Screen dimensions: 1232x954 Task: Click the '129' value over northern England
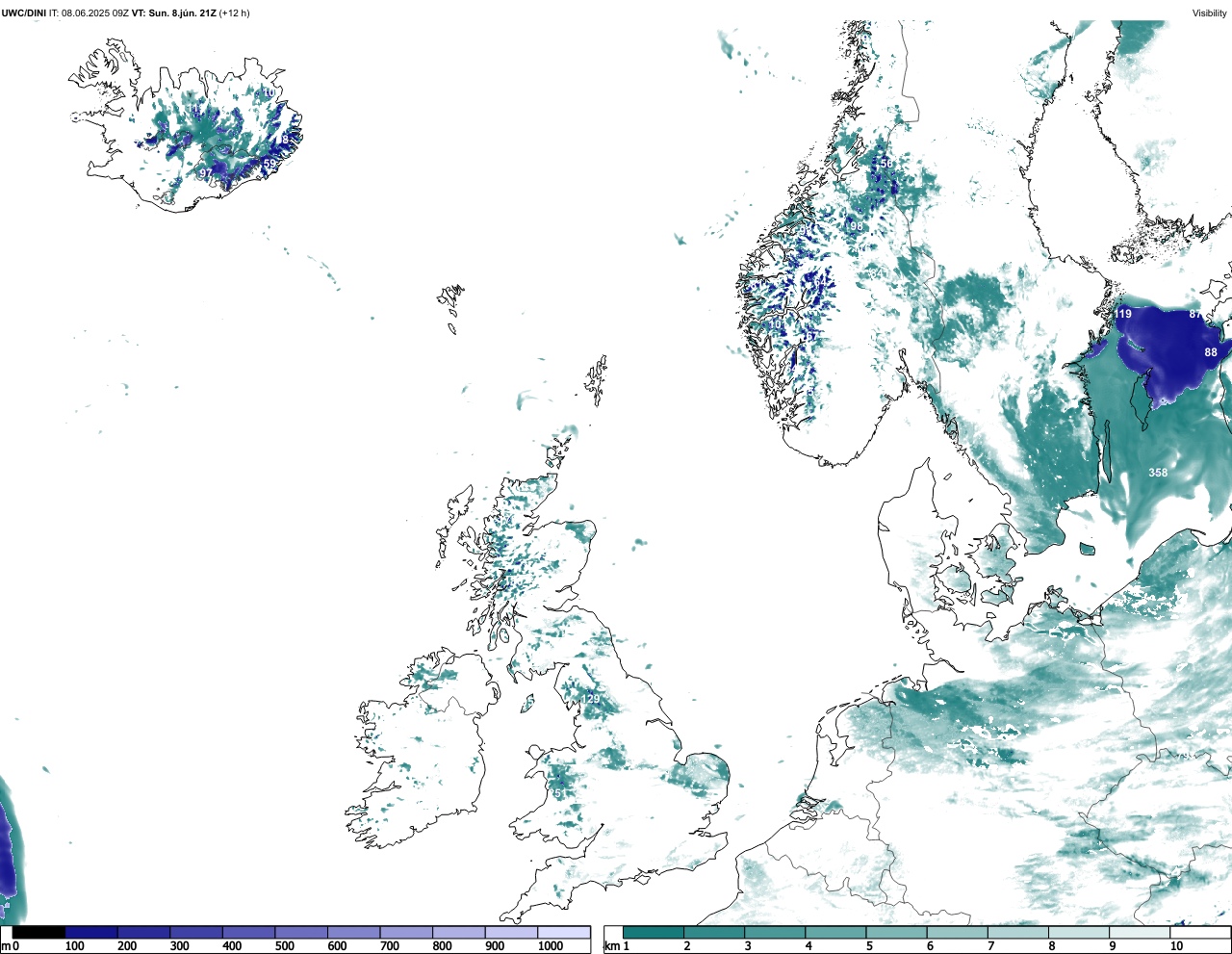click(590, 700)
